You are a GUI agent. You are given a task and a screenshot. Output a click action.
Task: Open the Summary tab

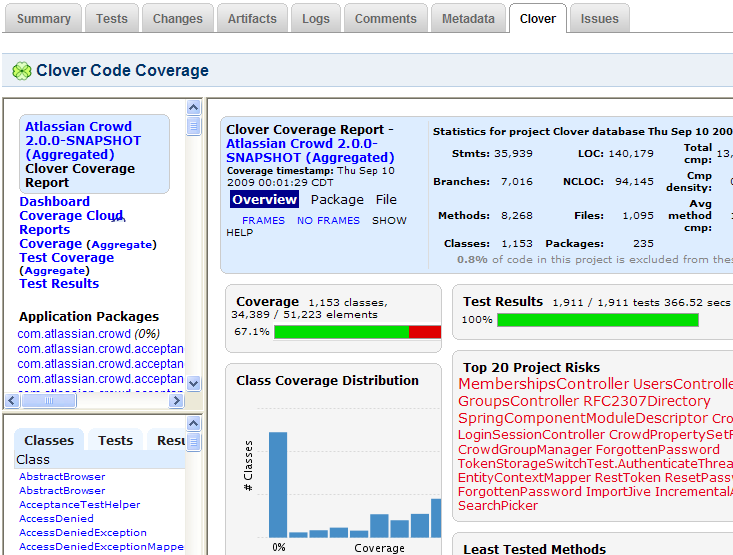tap(43, 19)
